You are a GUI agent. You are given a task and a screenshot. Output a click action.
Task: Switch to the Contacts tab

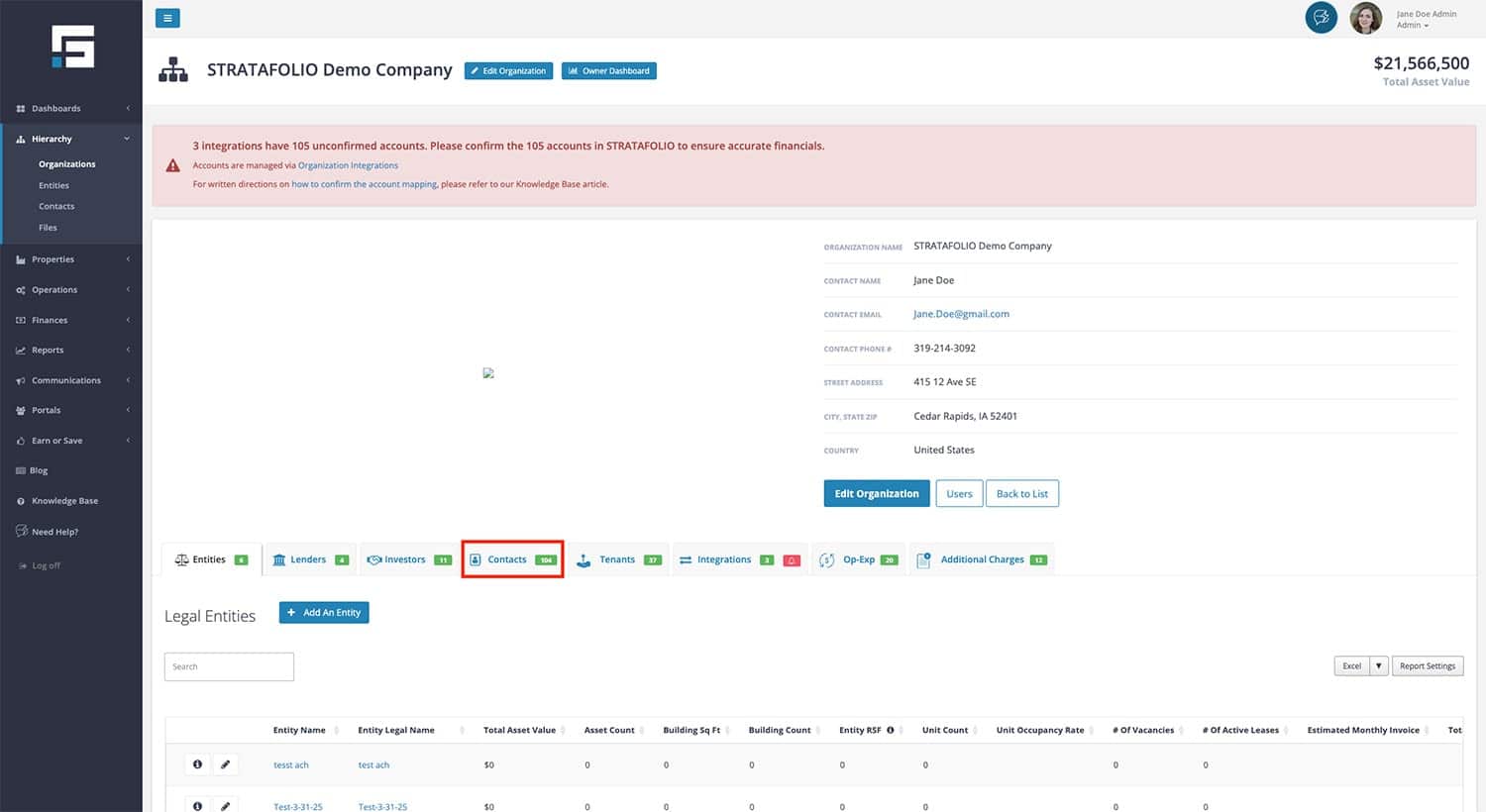(512, 559)
